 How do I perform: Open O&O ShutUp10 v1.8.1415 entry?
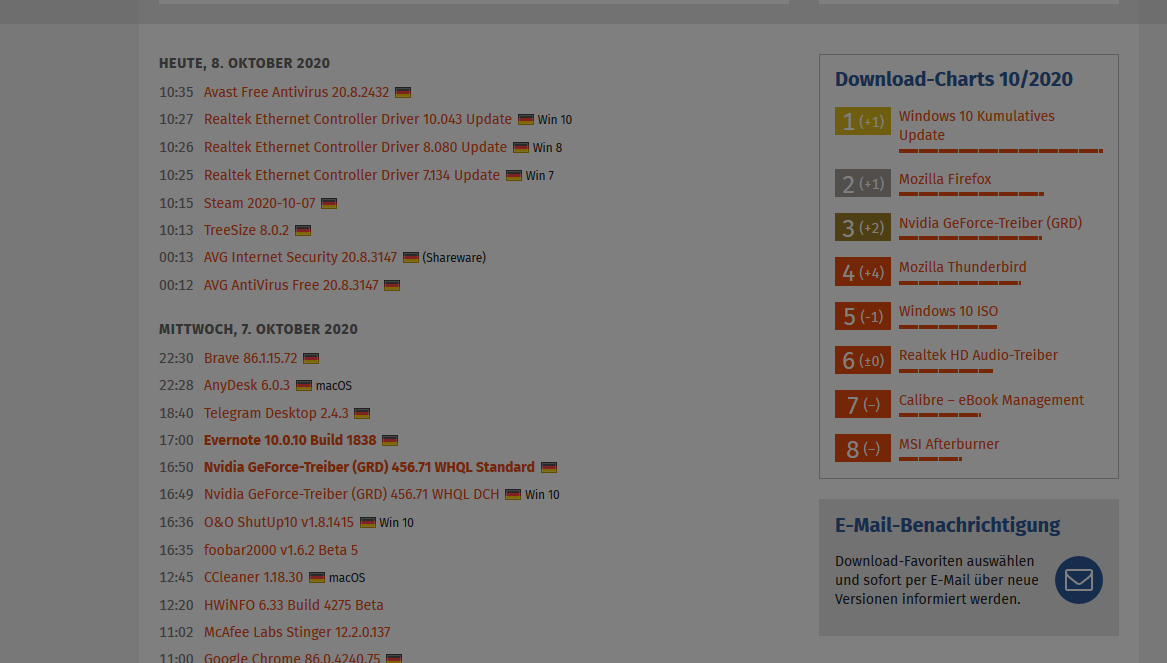click(x=278, y=522)
